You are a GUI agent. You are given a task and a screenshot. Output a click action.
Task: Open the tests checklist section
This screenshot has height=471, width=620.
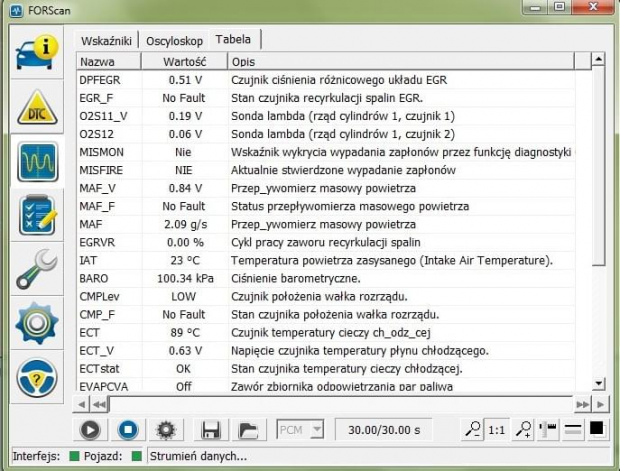(38, 216)
